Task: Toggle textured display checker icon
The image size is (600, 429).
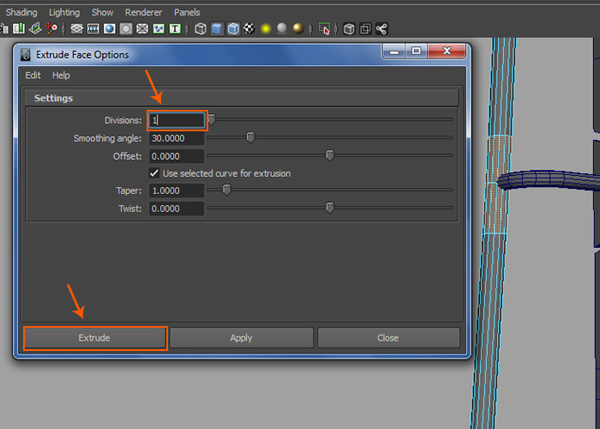Action: (249, 28)
